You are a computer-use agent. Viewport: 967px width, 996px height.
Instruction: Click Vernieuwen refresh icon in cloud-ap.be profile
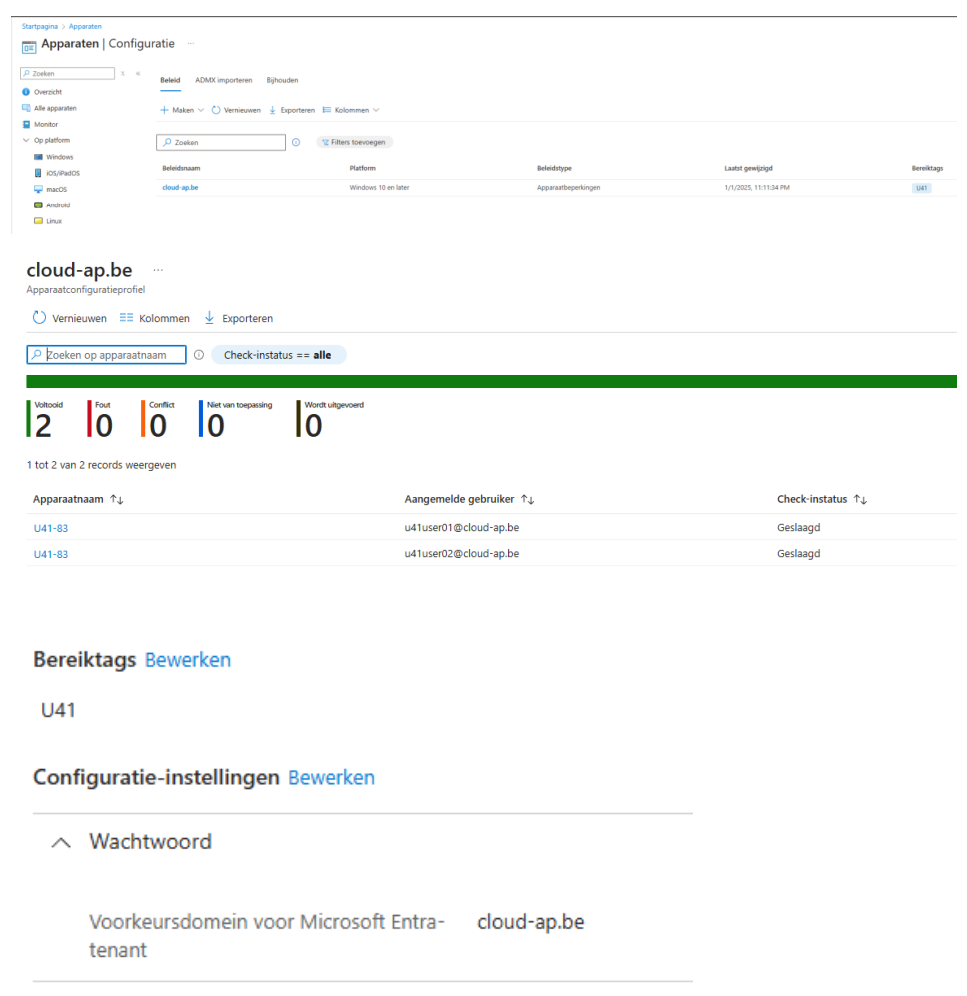coord(39,318)
